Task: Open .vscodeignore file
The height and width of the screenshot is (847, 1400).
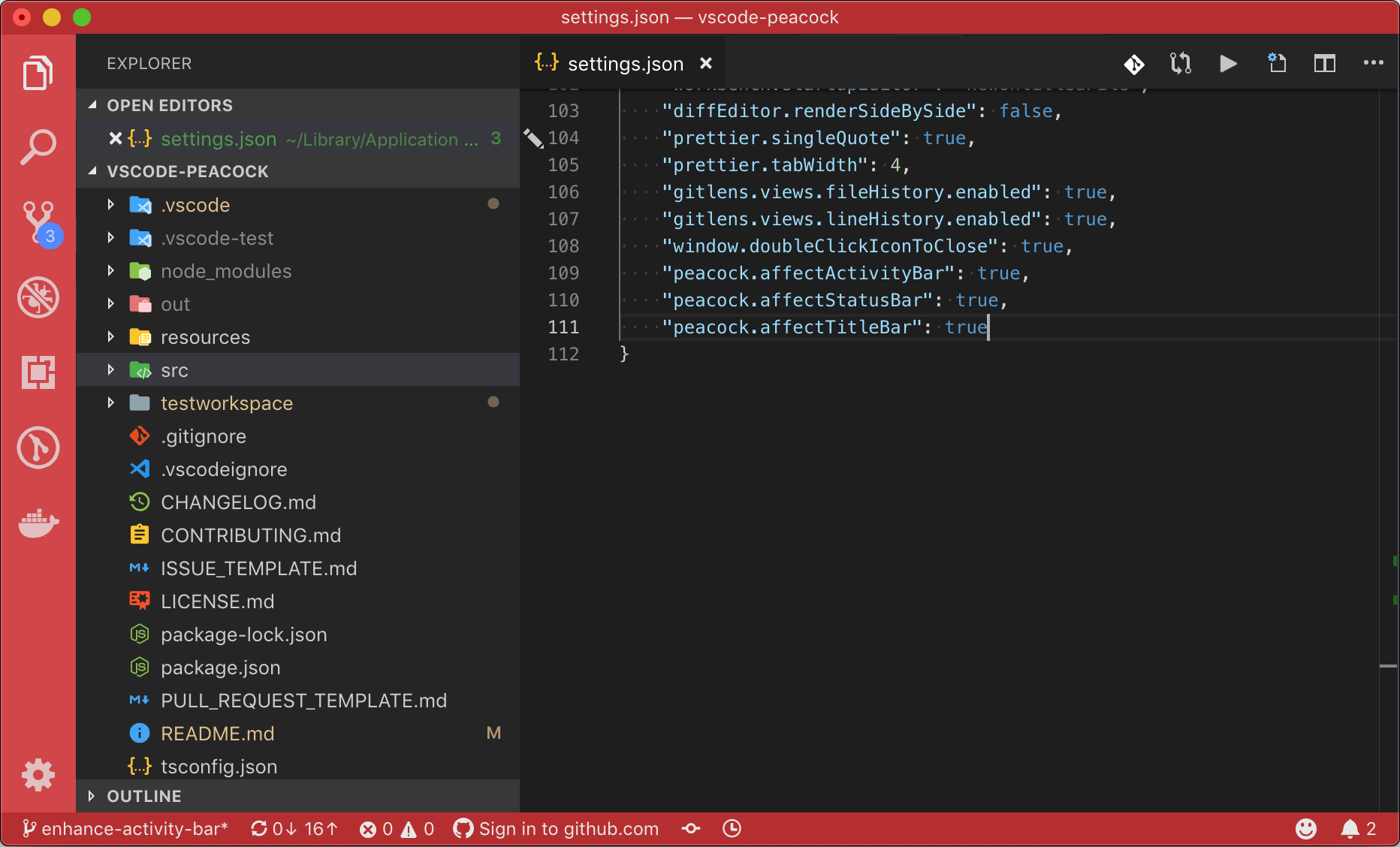Action: click(297, 469)
